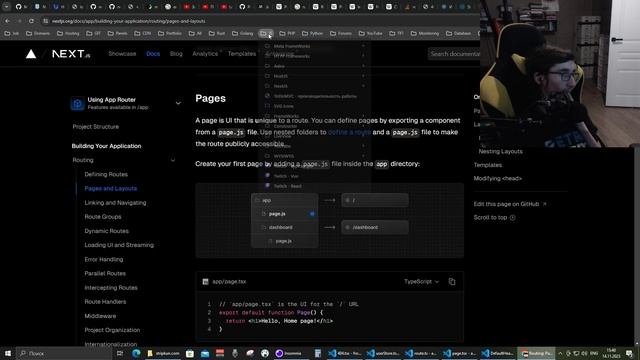
Task: Open Route Handlers sidebar page
Action: tap(105, 302)
